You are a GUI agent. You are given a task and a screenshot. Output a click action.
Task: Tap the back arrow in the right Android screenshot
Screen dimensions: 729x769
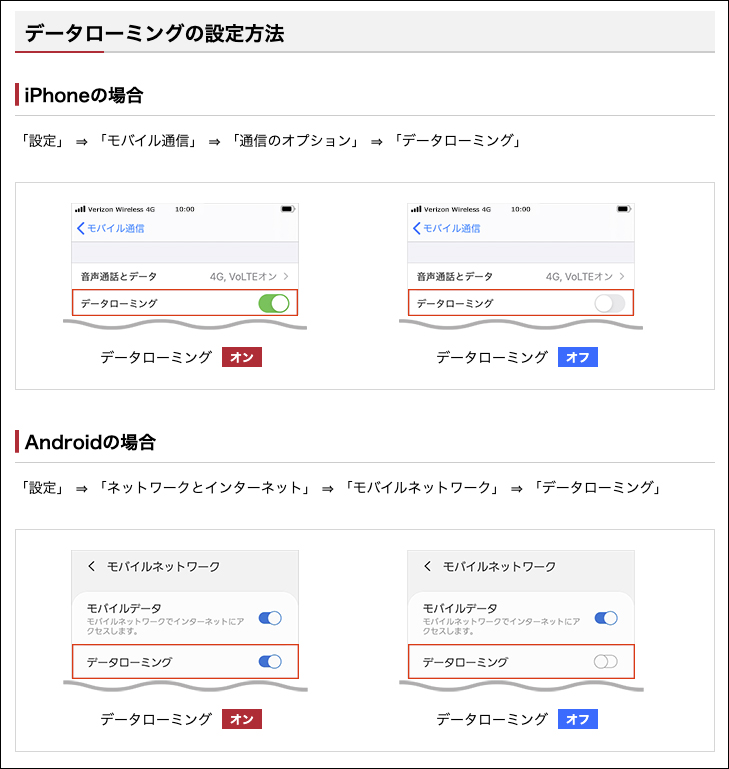pyautogui.click(x=428, y=566)
